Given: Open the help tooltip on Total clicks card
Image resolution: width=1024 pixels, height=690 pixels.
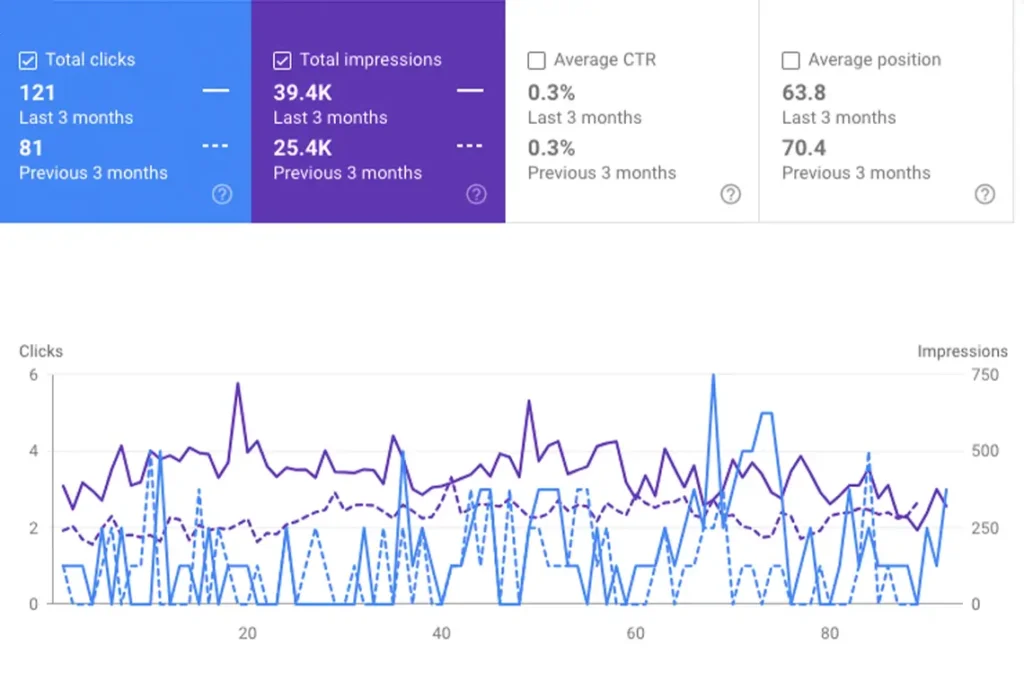Looking at the screenshot, I should 222,194.
